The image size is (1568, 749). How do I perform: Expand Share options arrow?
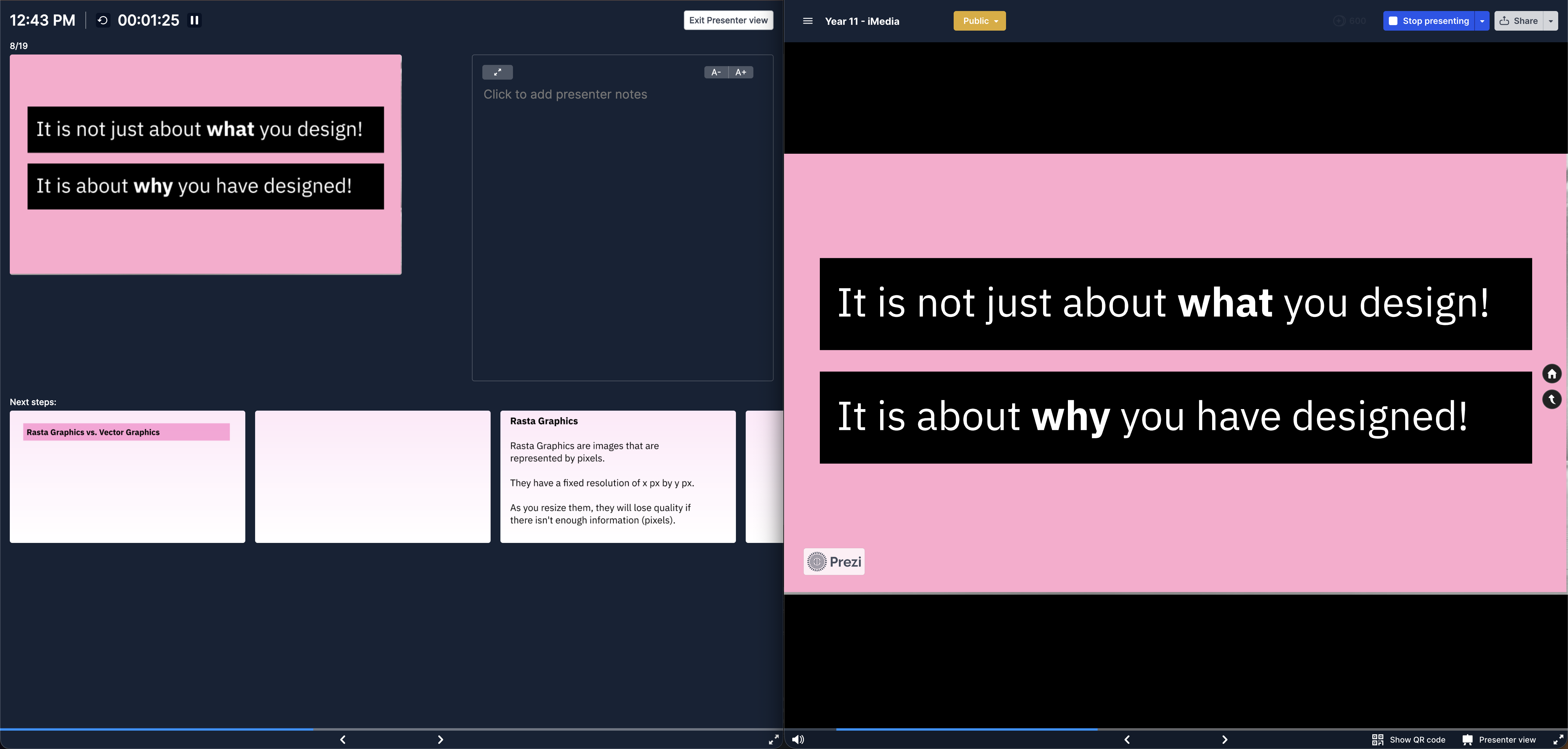[x=1551, y=21]
